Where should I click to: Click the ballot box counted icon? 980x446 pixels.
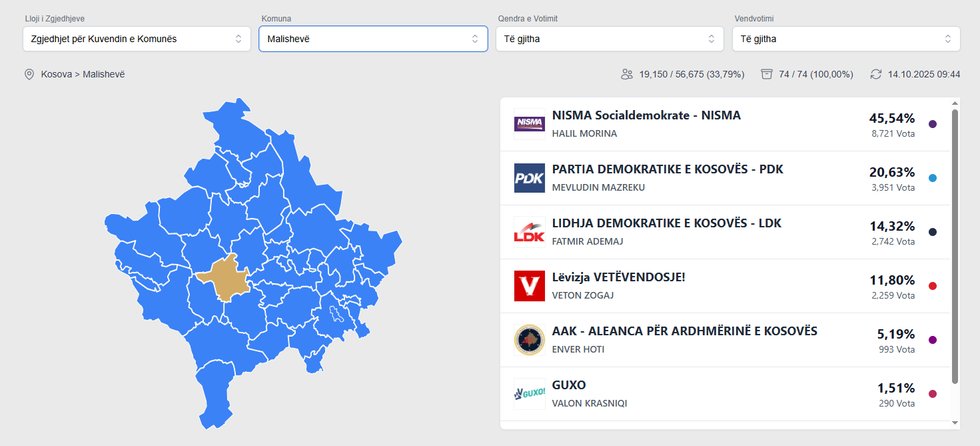[767, 74]
